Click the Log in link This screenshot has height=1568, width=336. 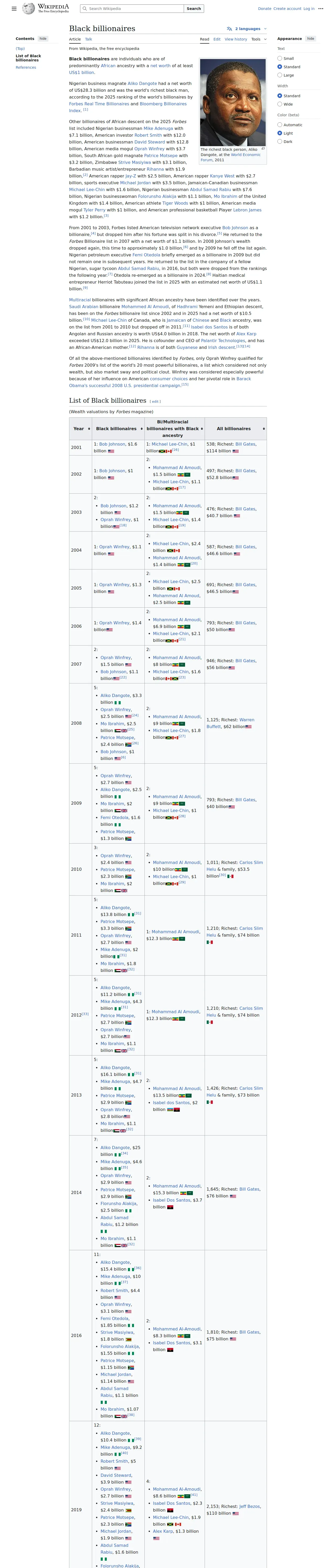(x=309, y=9)
